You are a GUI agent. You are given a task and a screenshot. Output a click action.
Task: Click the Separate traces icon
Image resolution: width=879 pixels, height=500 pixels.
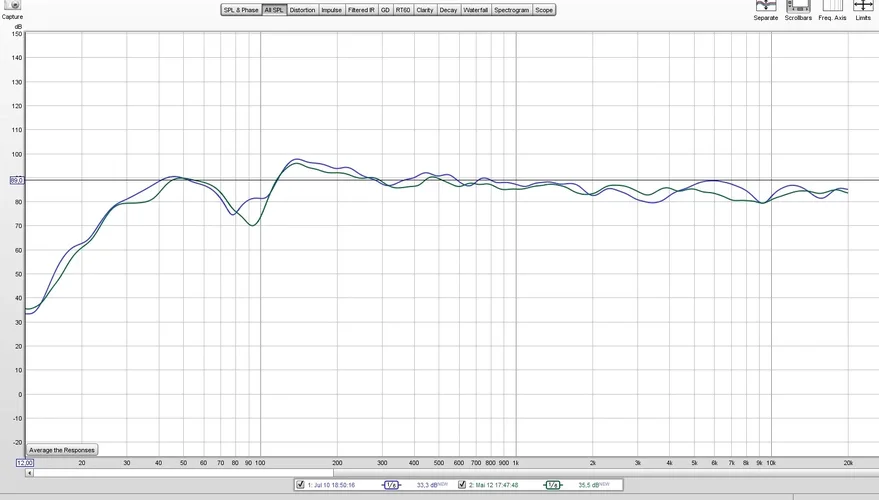click(x=765, y=6)
